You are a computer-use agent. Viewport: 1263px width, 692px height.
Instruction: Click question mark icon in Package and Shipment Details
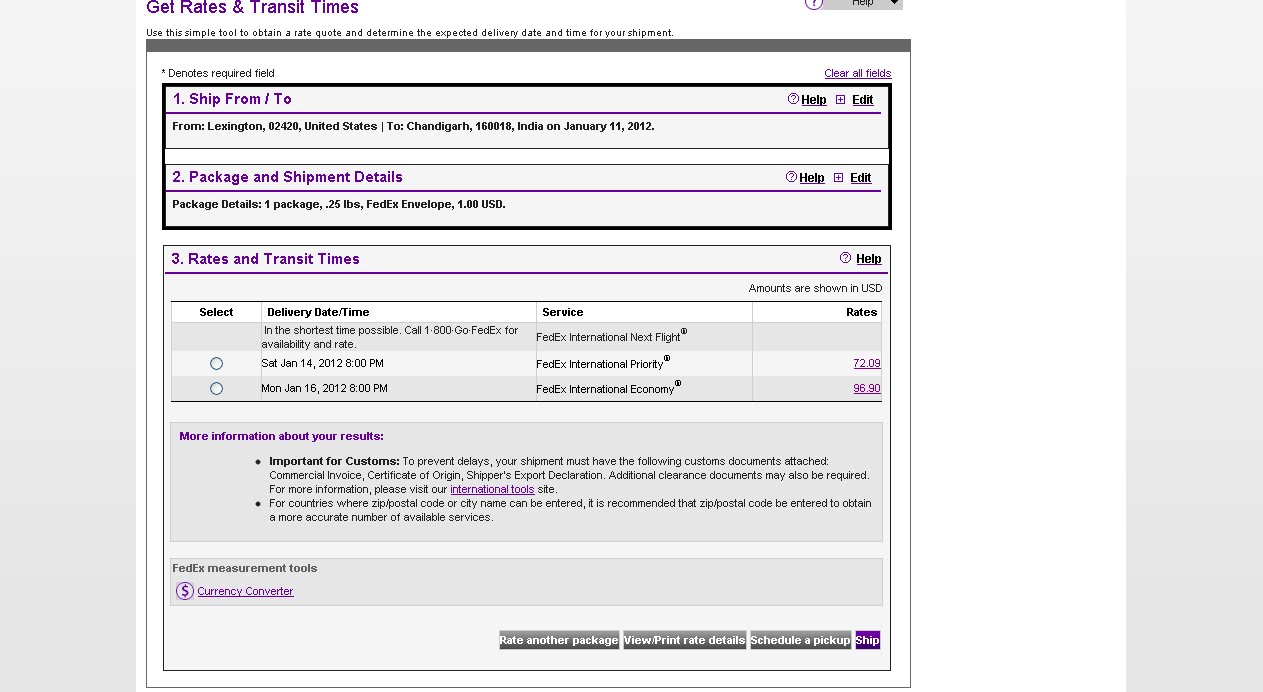pyautogui.click(x=791, y=177)
